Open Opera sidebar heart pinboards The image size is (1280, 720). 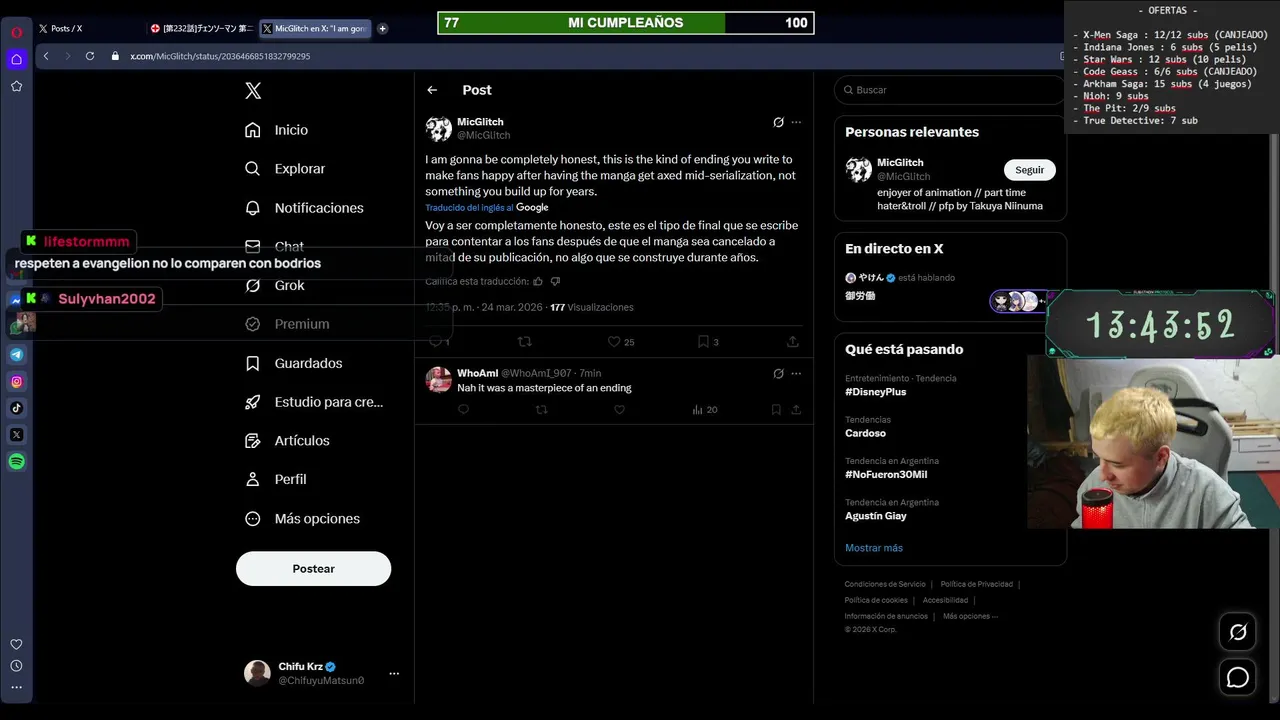(16, 644)
